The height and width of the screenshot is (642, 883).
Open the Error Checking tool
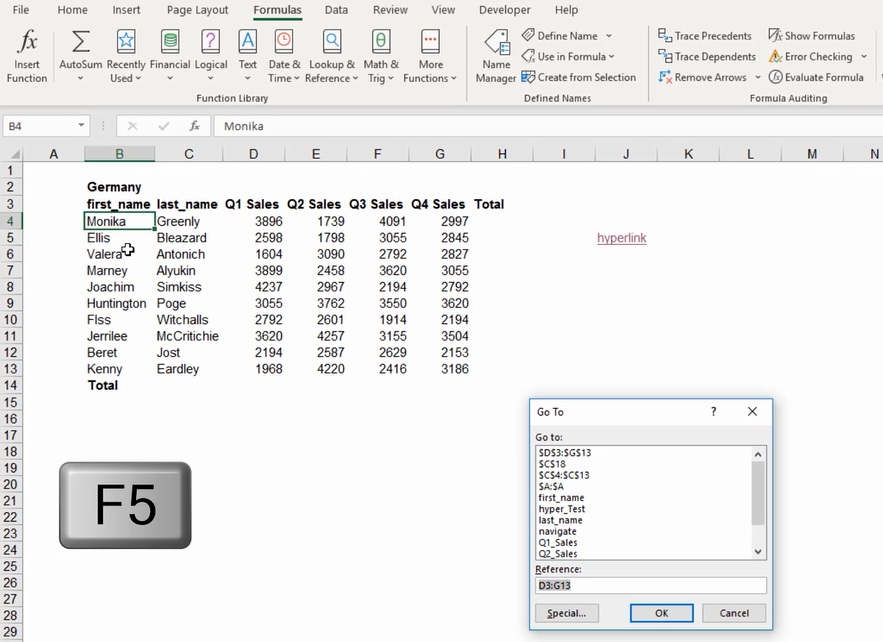812,56
